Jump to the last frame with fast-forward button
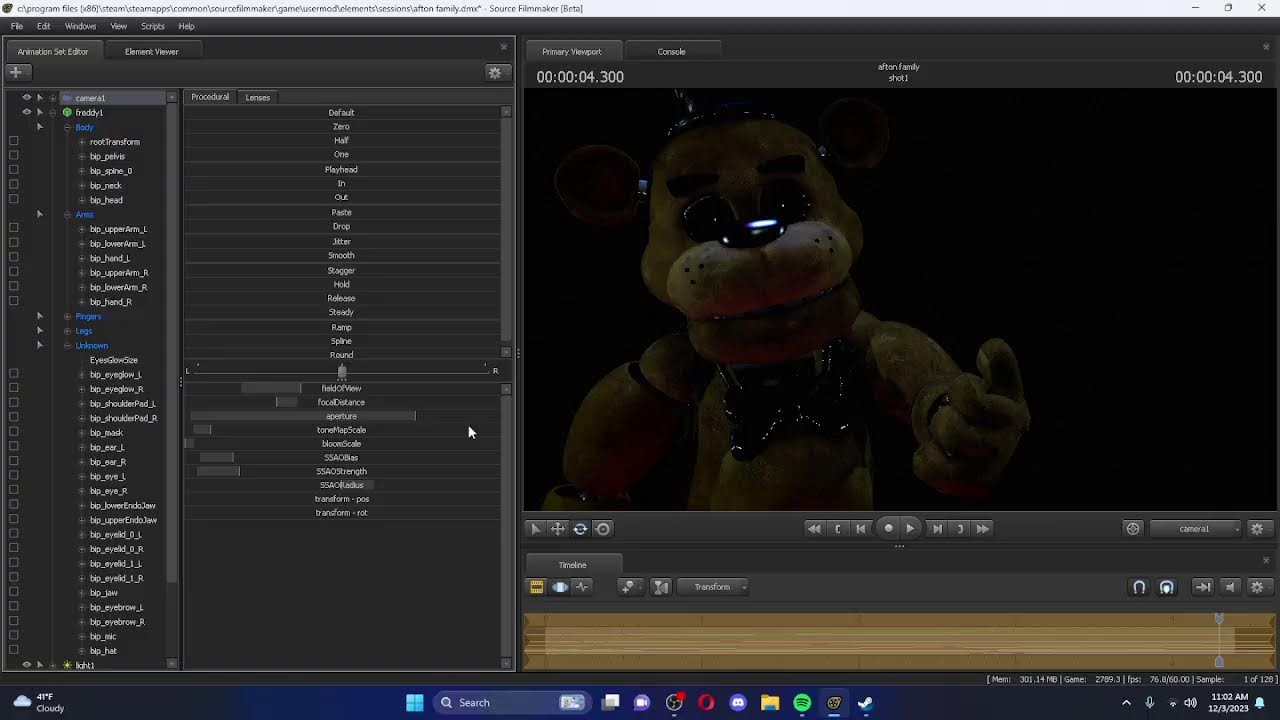The height and width of the screenshot is (720, 1280). [983, 529]
